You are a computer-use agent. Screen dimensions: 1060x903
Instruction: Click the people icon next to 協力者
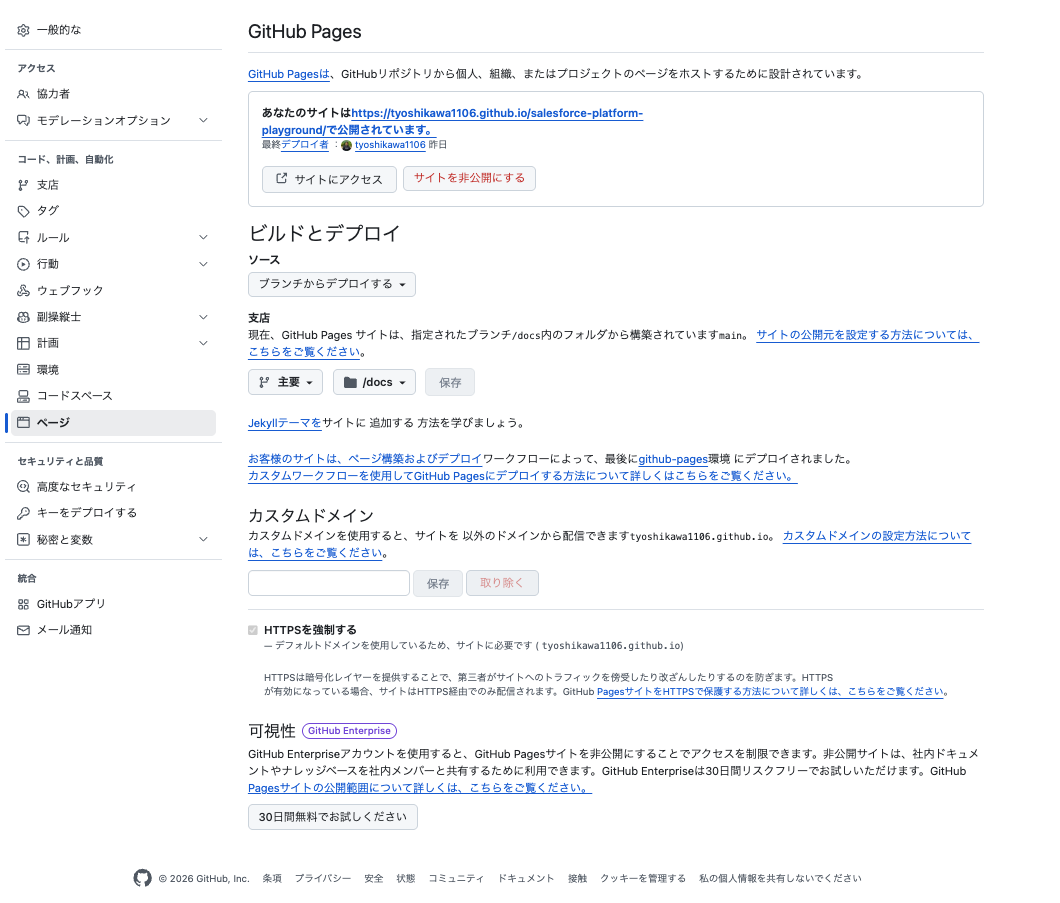coord(24,94)
